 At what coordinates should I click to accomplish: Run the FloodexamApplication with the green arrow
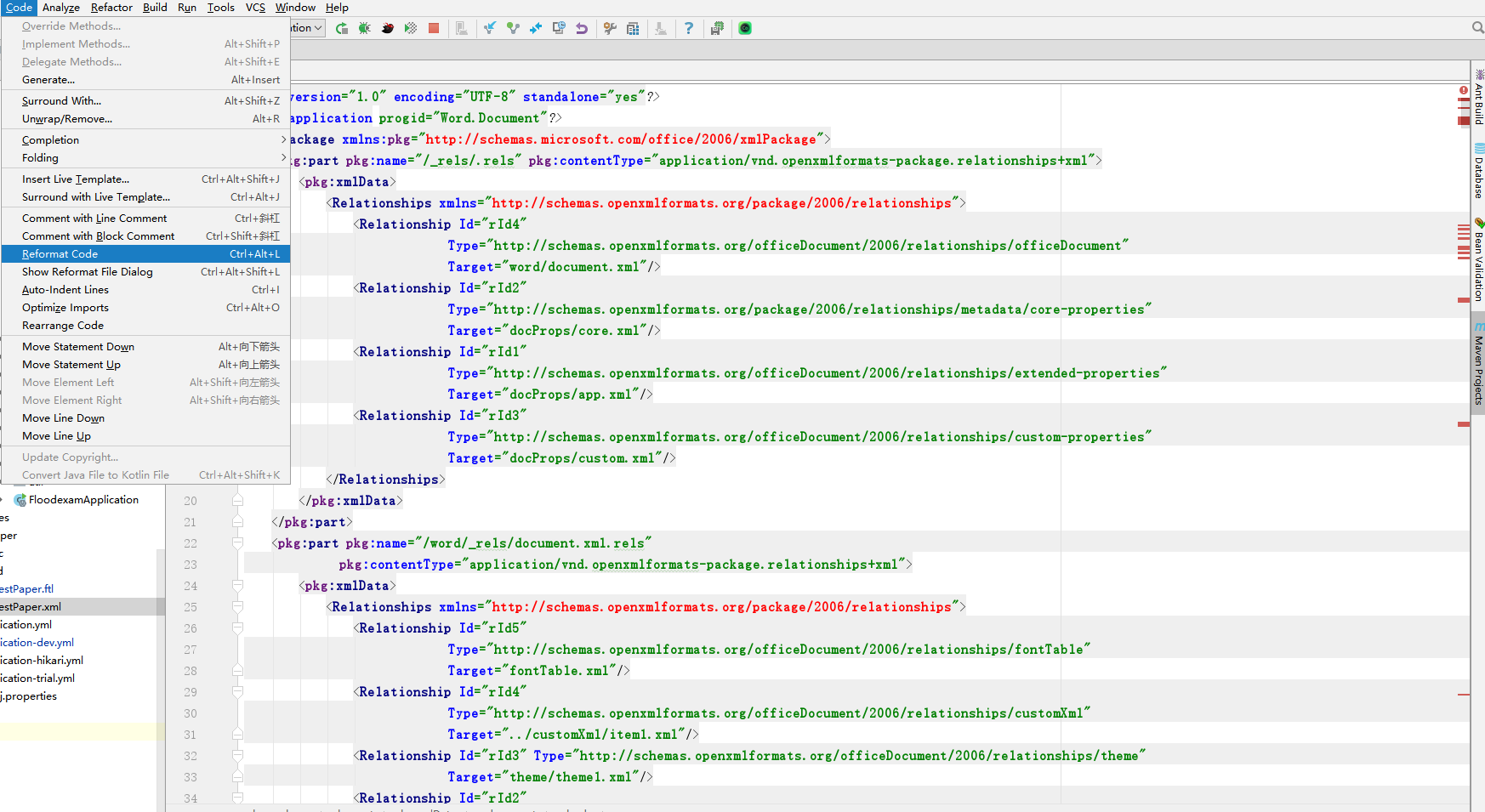click(x=341, y=27)
